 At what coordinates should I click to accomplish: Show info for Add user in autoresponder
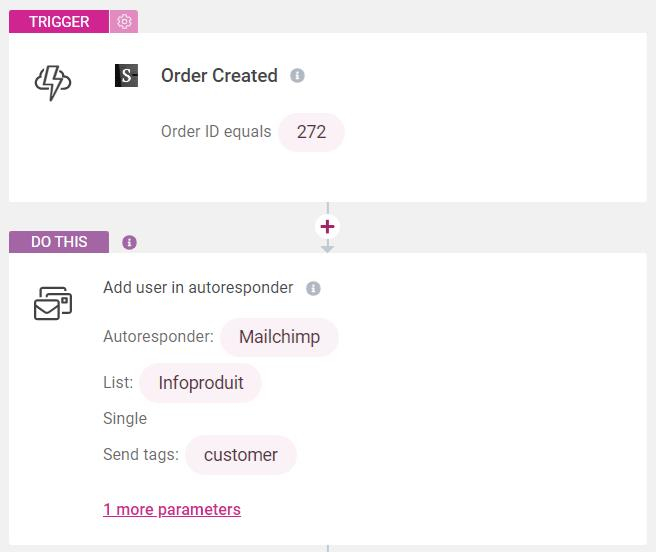click(313, 288)
